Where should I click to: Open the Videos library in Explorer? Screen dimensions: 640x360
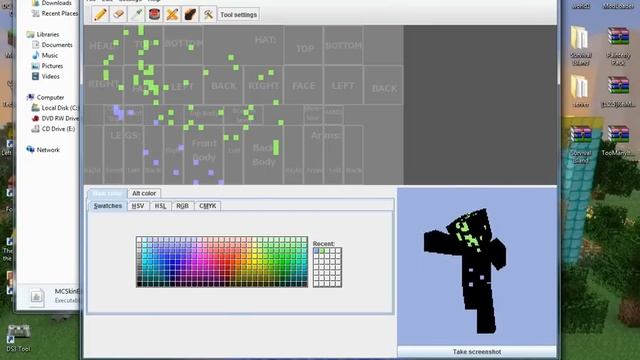(46, 76)
